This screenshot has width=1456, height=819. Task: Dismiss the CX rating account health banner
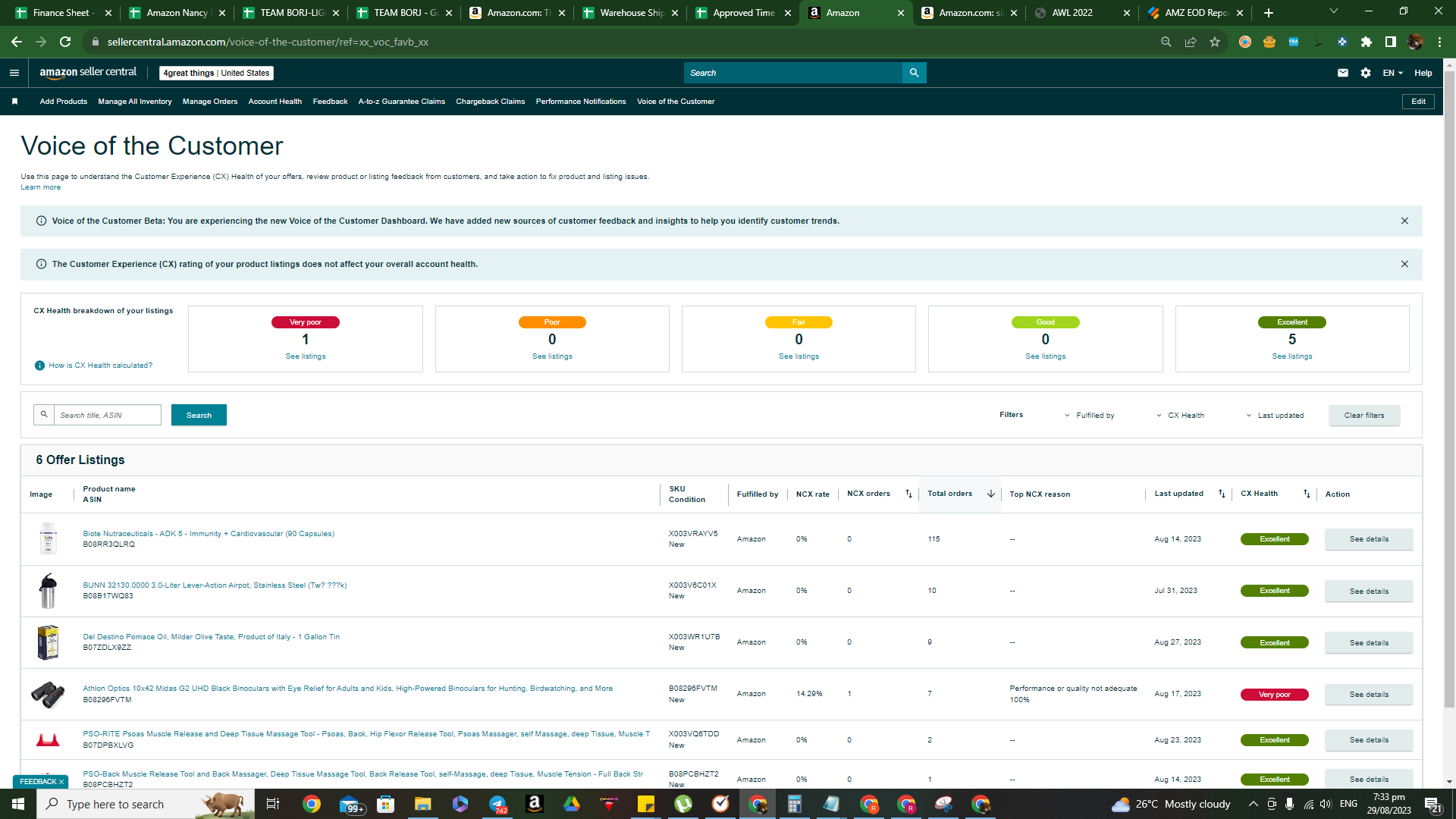pyautogui.click(x=1404, y=264)
